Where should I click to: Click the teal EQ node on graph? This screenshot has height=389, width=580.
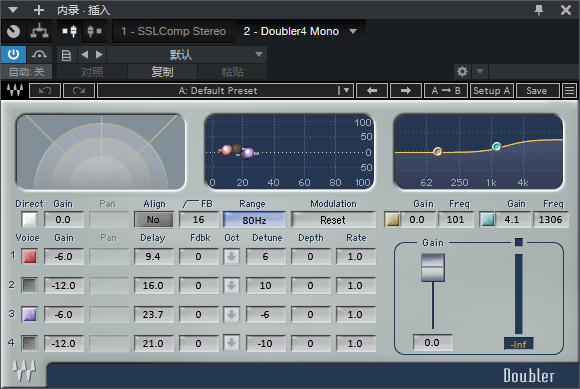[x=496, y=146]
